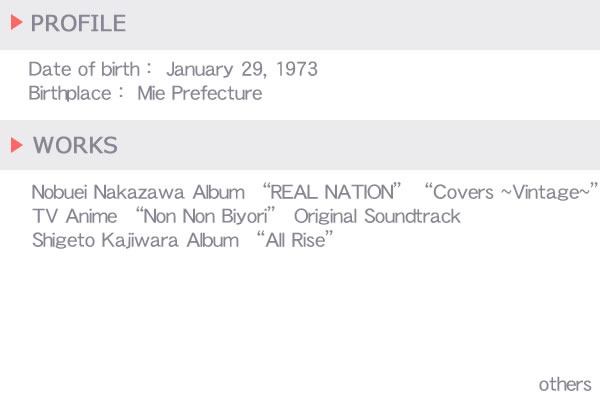Click the gray WORKS header bar
Image resolution: width=600 pixels, height=400 pixels.
click(300, 145)
